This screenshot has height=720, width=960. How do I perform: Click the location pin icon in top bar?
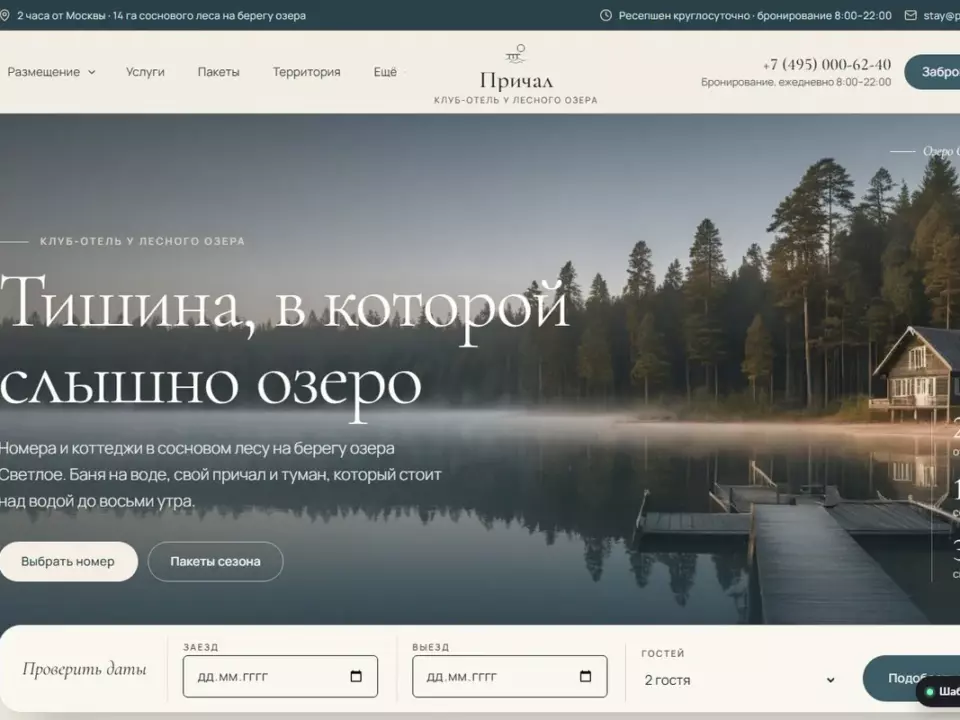[4, 15]
